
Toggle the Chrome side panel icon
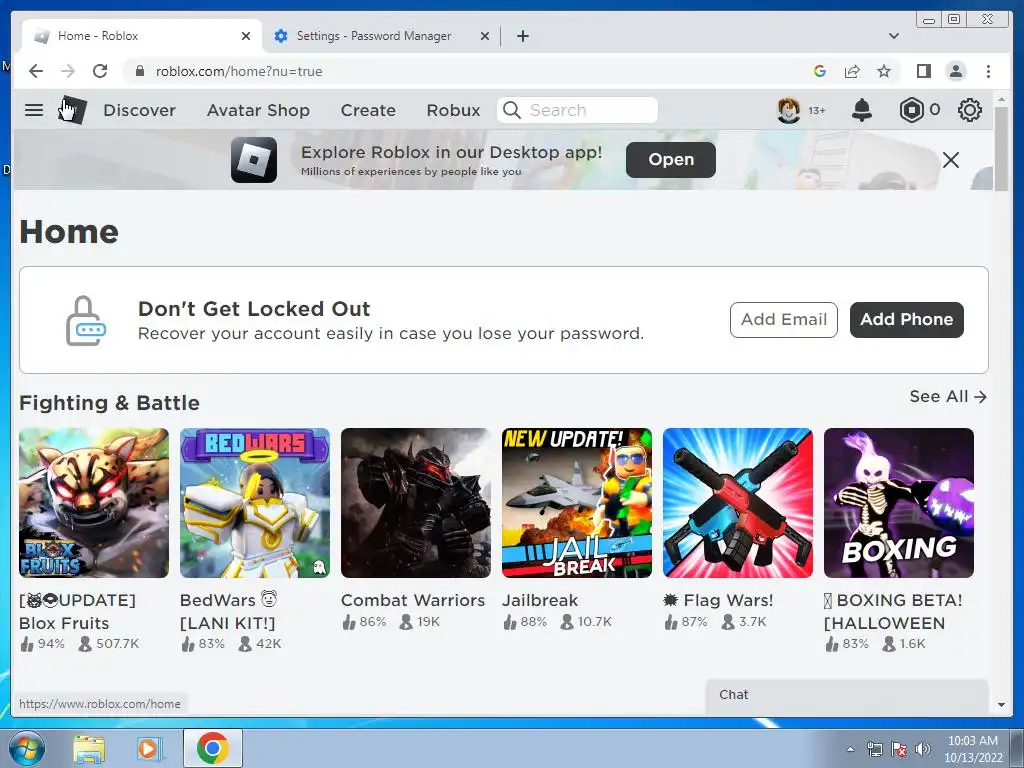point(923,71)
